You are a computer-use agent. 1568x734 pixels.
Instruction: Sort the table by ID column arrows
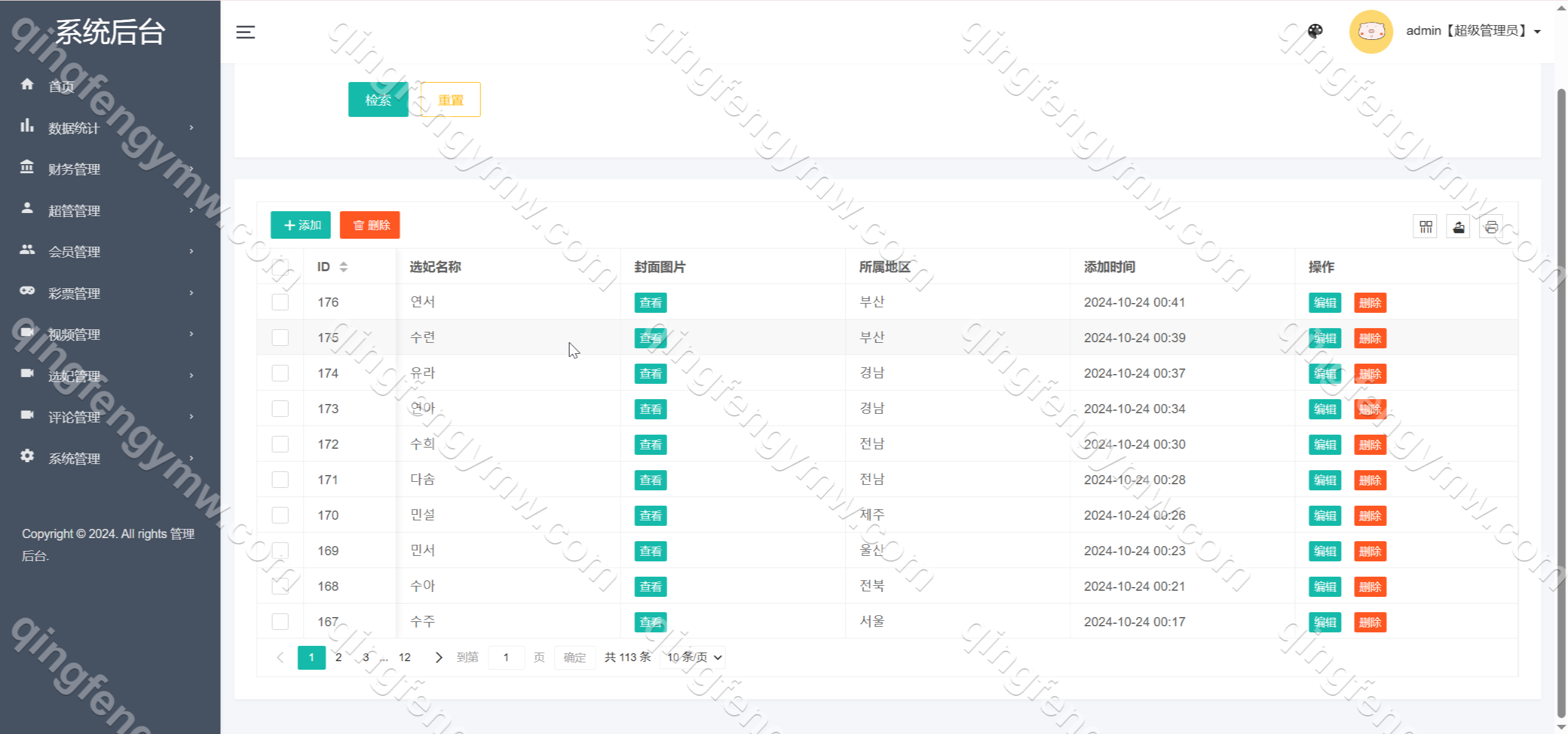[x=344, y=267]
